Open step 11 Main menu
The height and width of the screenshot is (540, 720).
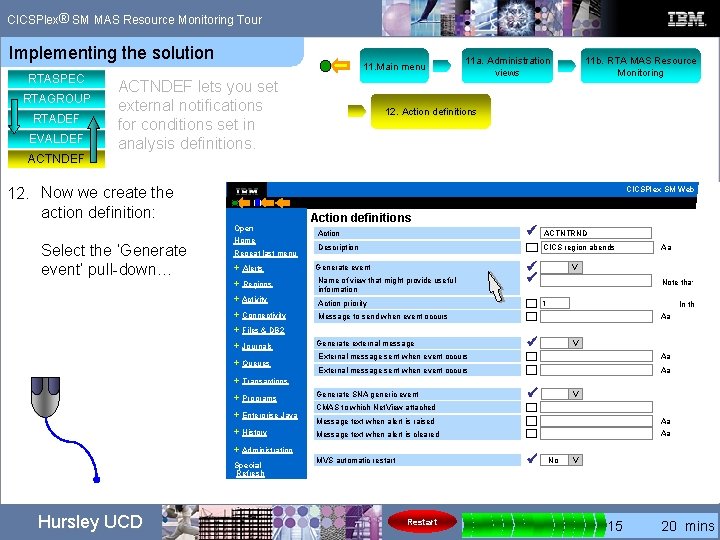394,66
